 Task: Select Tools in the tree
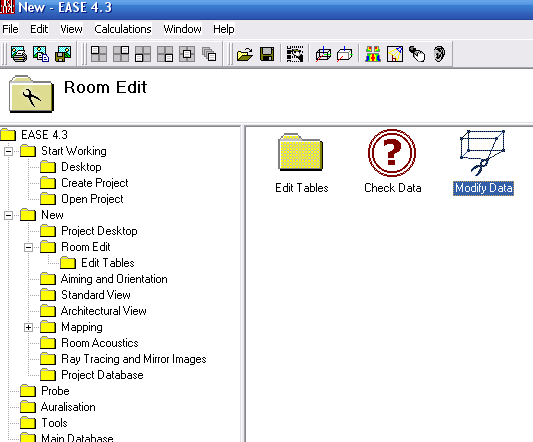54,423
